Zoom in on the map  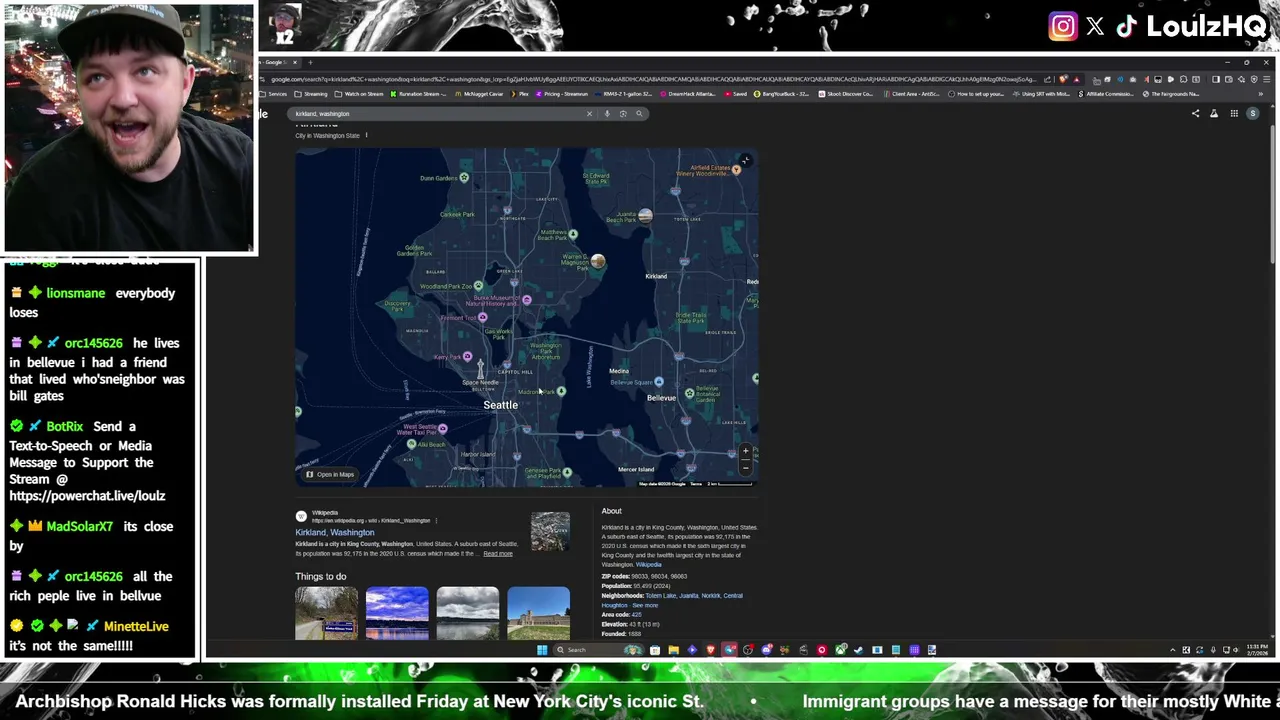[745, 451]
